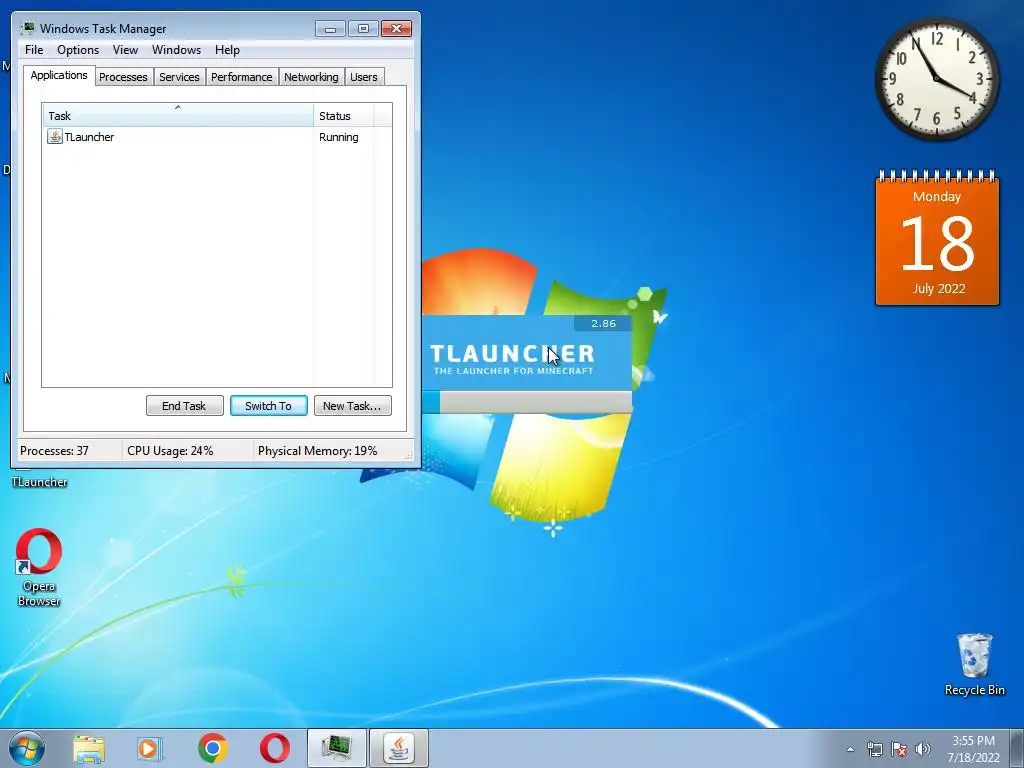Viewport: 1024px width, 768px height.
Task: Click the 2.86 version label on splash
Action: click(603, 323)
